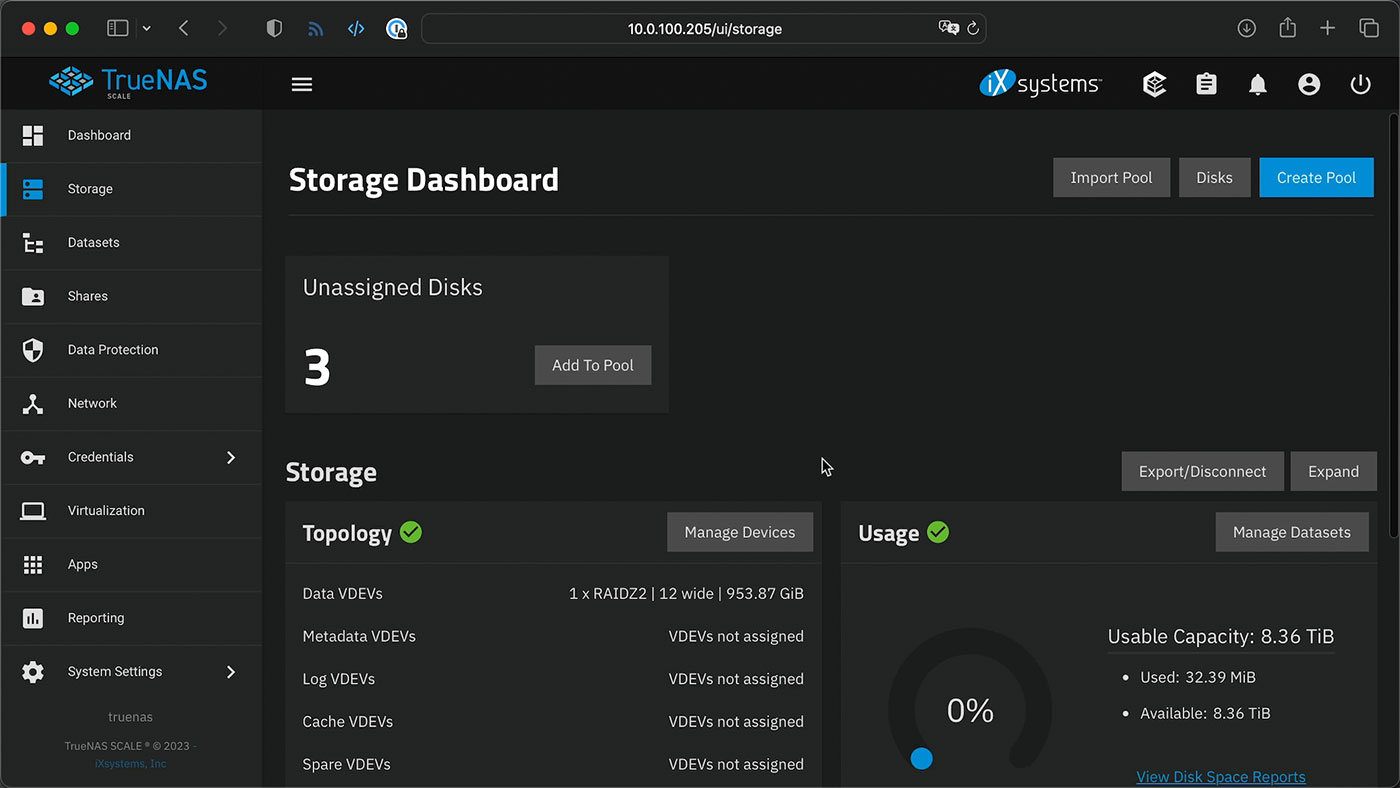Click the Credentials key icon
This screenshot has width=1400, height=788.
(33, 457)
